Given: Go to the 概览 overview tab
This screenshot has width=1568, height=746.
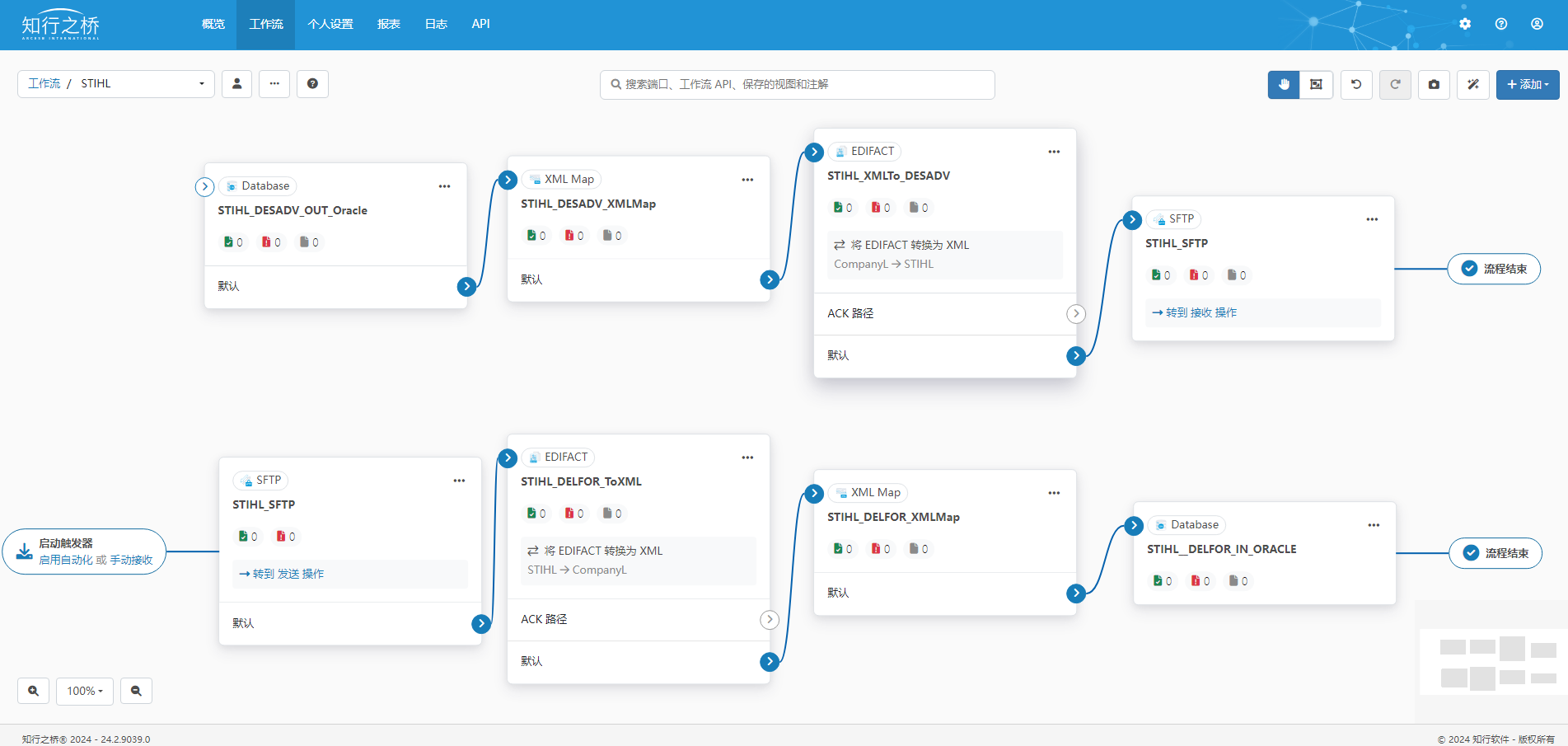Looking at the screenshot, I should (213, 24).
